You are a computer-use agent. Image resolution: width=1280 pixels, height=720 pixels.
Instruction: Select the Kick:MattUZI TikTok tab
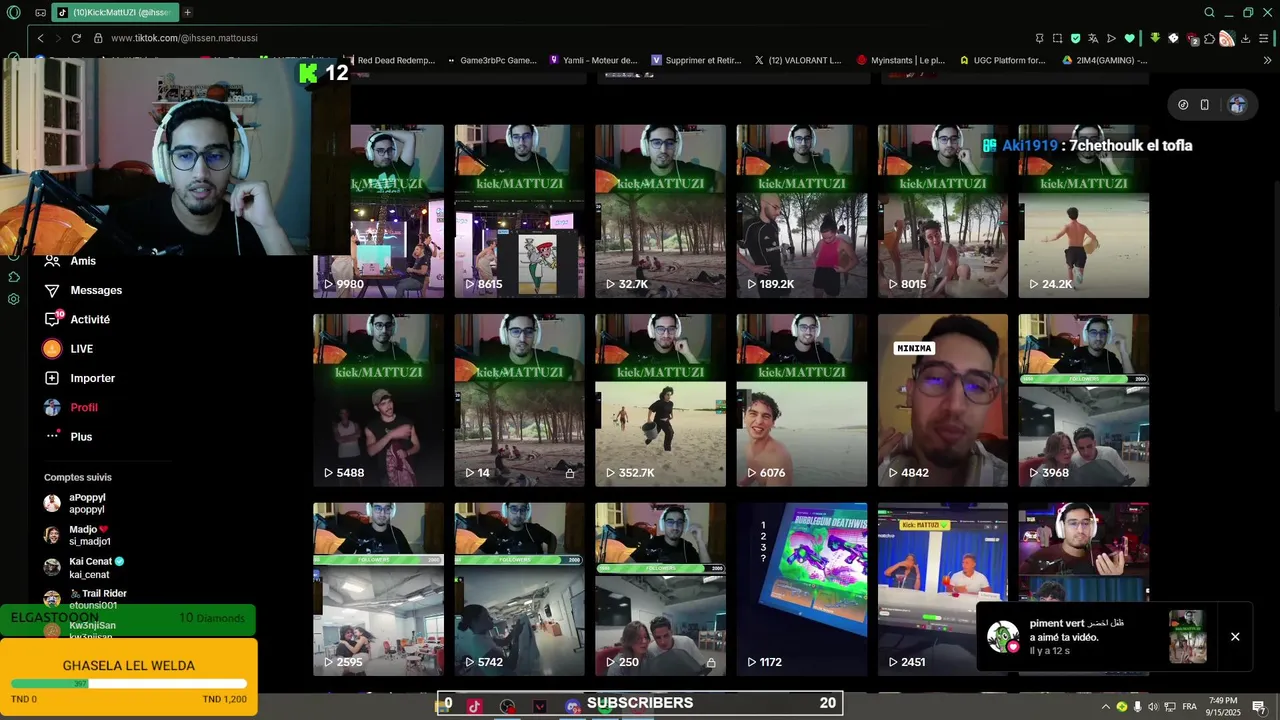coord(114,12)
